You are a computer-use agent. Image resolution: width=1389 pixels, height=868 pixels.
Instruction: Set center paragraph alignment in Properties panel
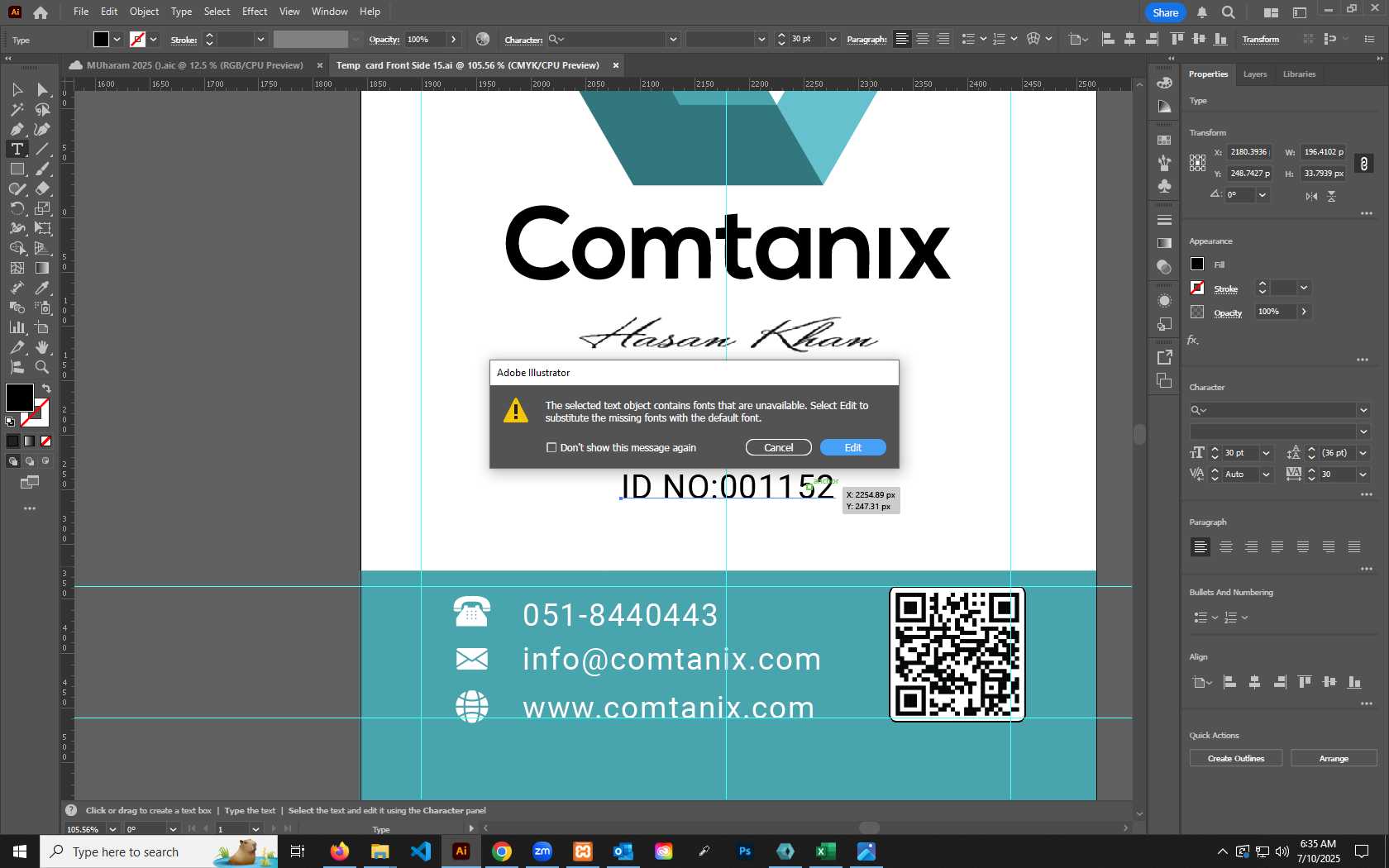tap(1226, 546)
